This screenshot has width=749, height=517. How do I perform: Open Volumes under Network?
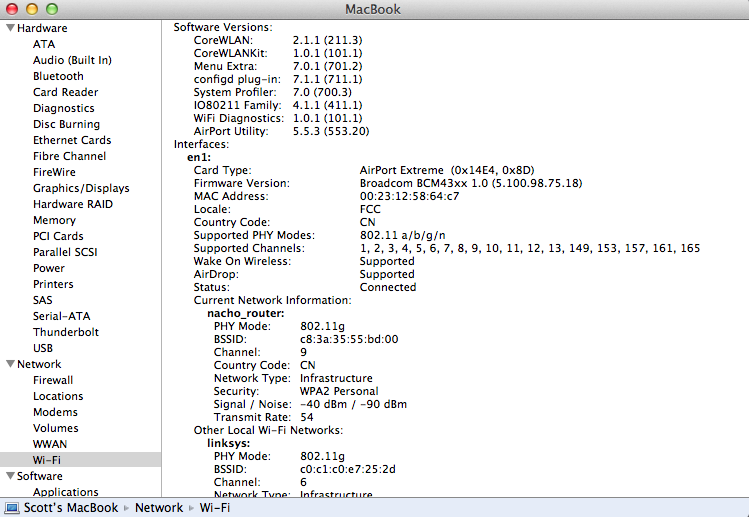point(55,428)
